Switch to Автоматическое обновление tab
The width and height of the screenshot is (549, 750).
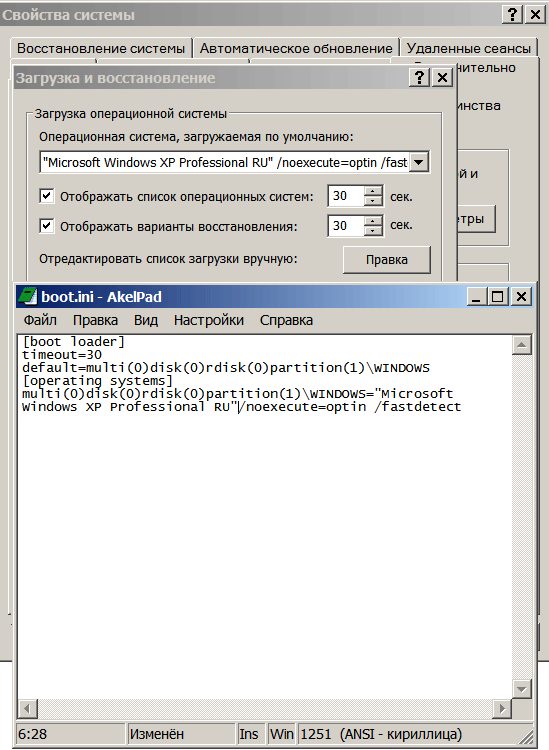pos(296,48)
